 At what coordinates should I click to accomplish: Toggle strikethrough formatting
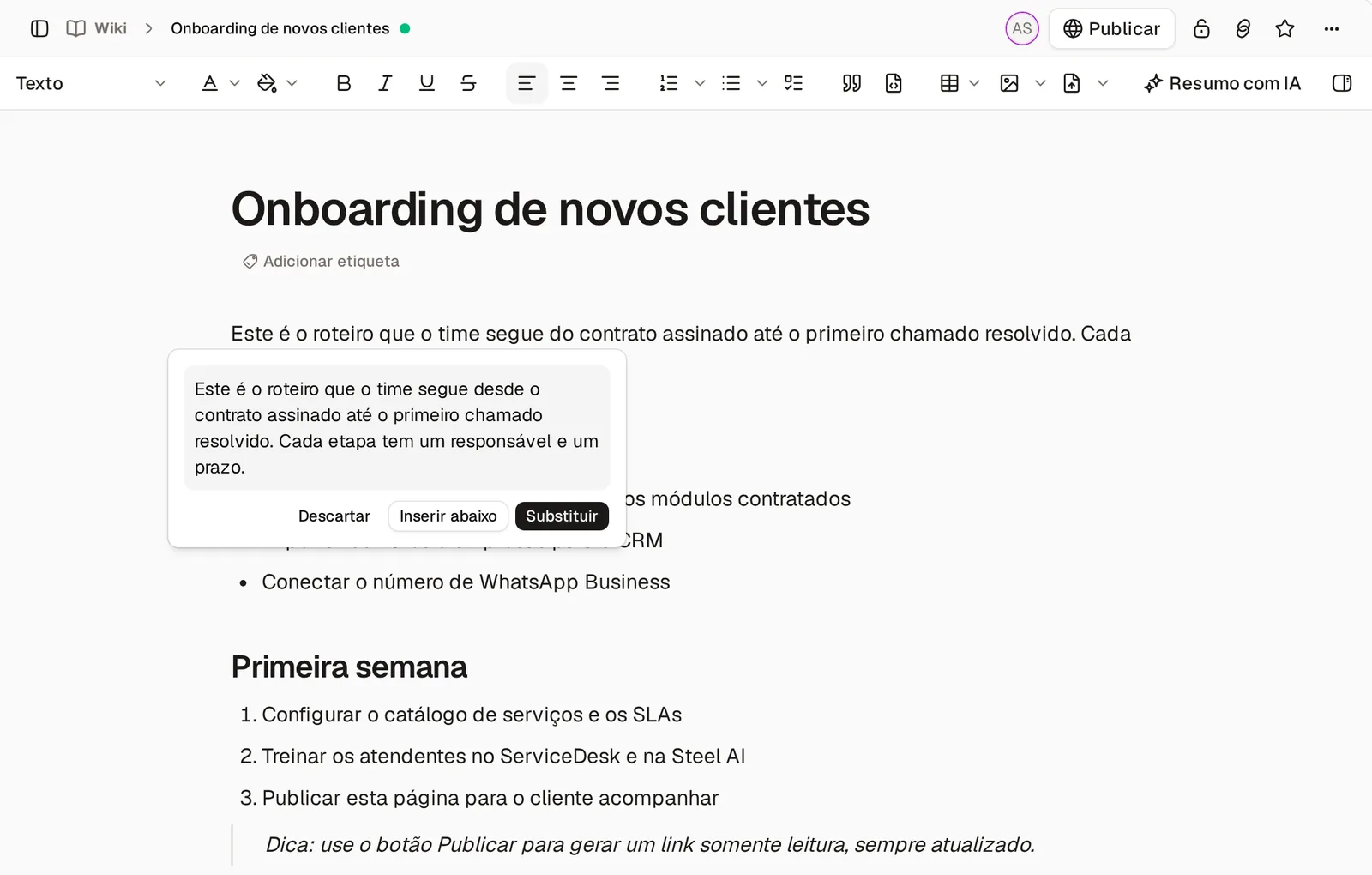(468, 83)
